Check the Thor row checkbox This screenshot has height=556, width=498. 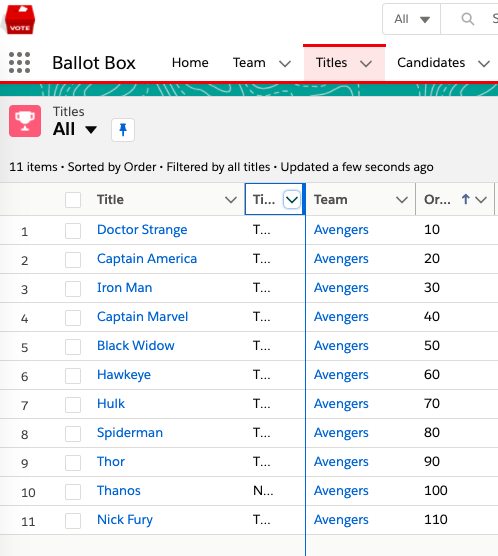[x=73, y=463]
